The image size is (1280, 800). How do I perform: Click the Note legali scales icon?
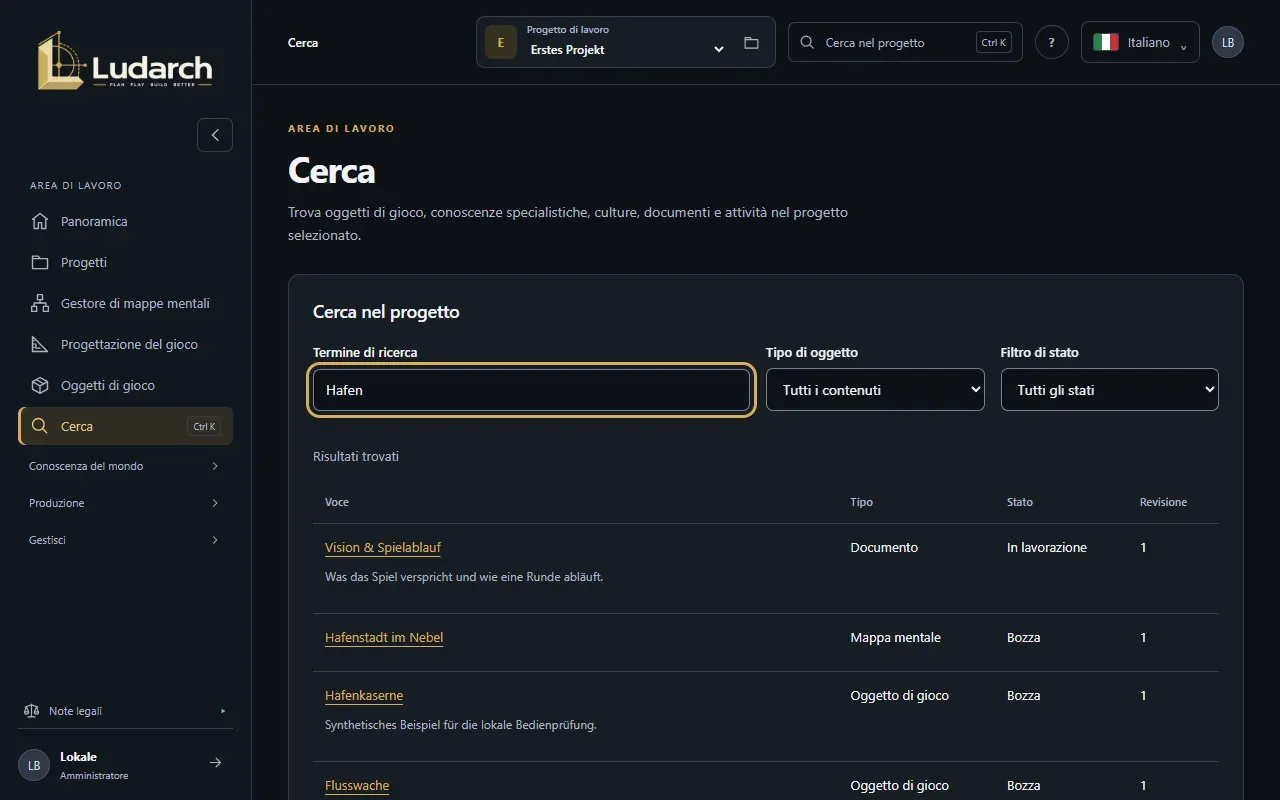point(31,711)
